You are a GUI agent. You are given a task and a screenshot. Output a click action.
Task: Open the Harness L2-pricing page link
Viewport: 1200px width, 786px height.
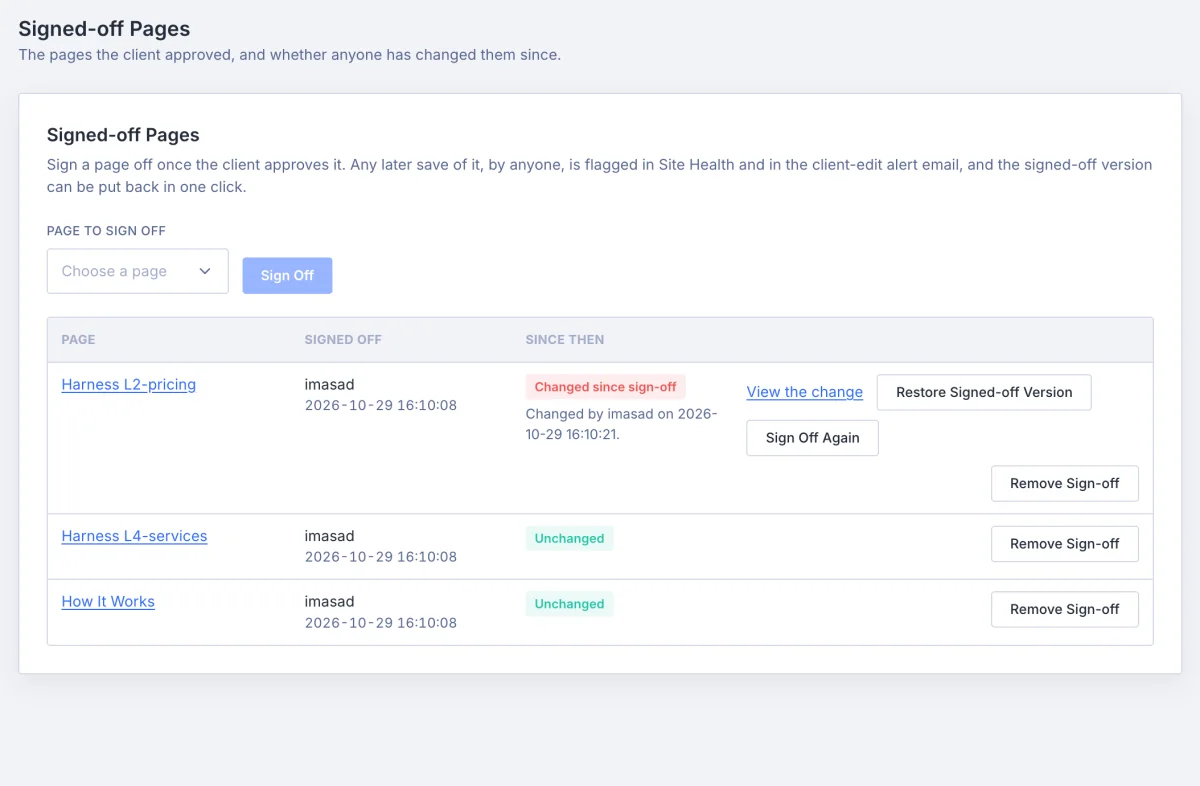[x=129, y=384]
